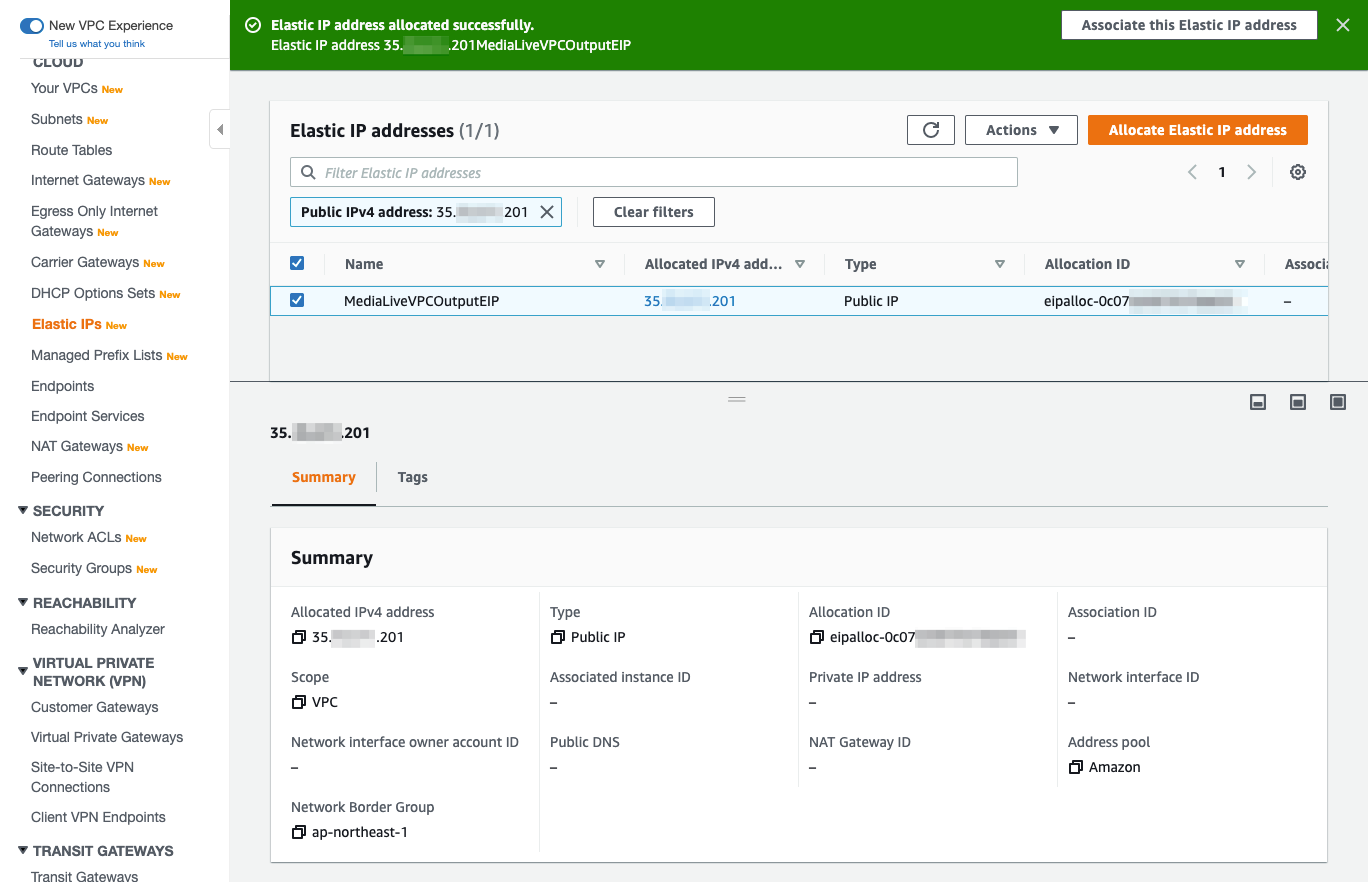The height and width of the screenshot is (882, 1368).
Task: Open Network ACLs in sidebar
Action: pos(76,537)
